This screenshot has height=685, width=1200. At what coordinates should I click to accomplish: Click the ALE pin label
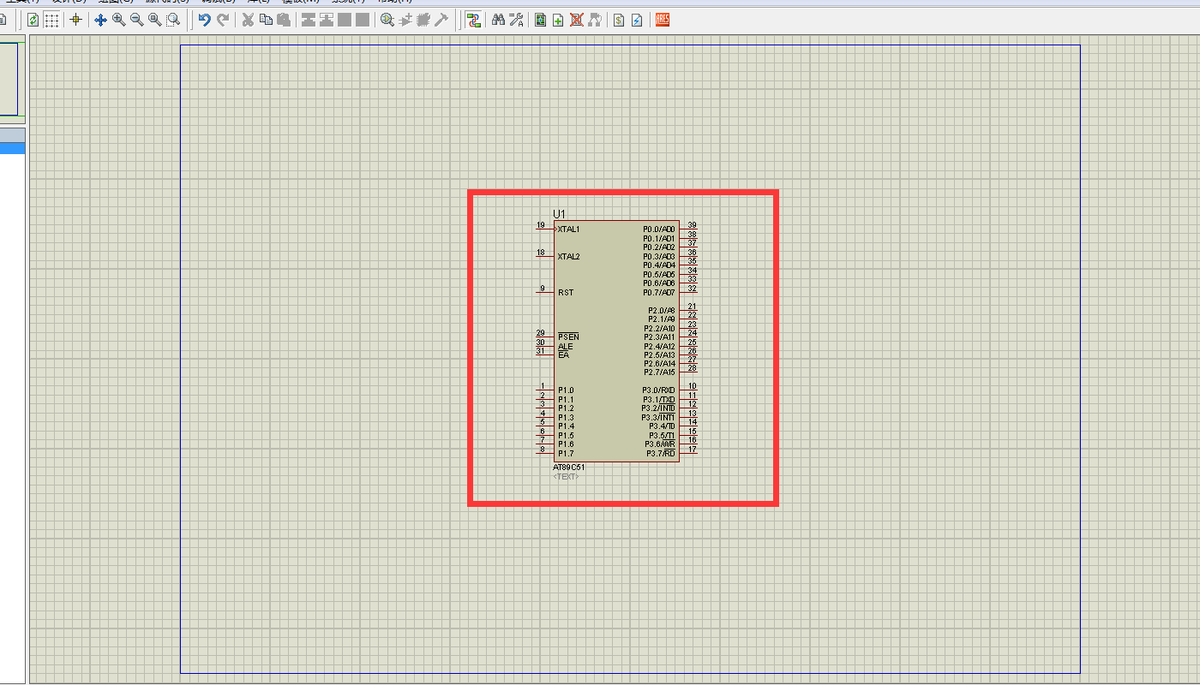(565, 346)
